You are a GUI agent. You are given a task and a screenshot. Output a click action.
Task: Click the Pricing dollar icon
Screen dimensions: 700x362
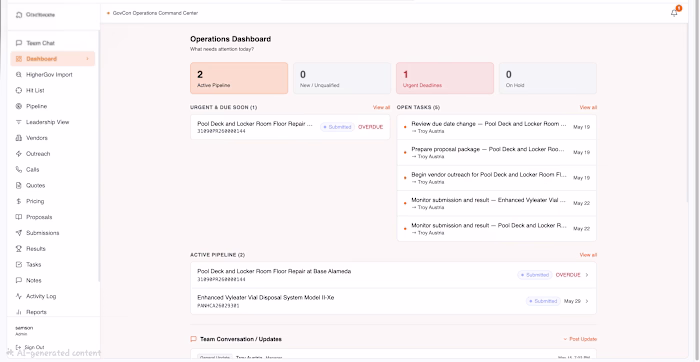(19, 201)
